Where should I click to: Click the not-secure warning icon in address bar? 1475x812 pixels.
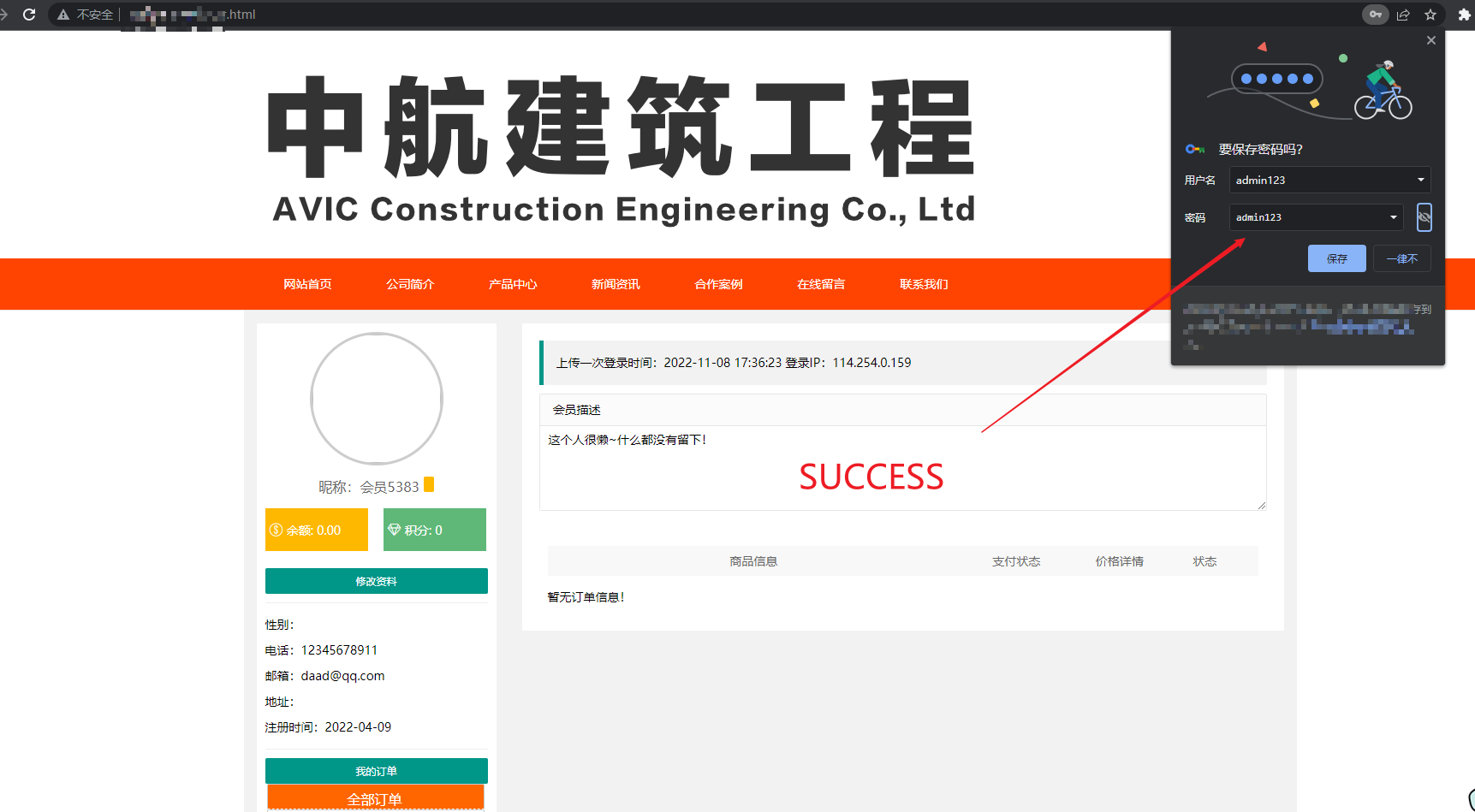click(63, 15)
